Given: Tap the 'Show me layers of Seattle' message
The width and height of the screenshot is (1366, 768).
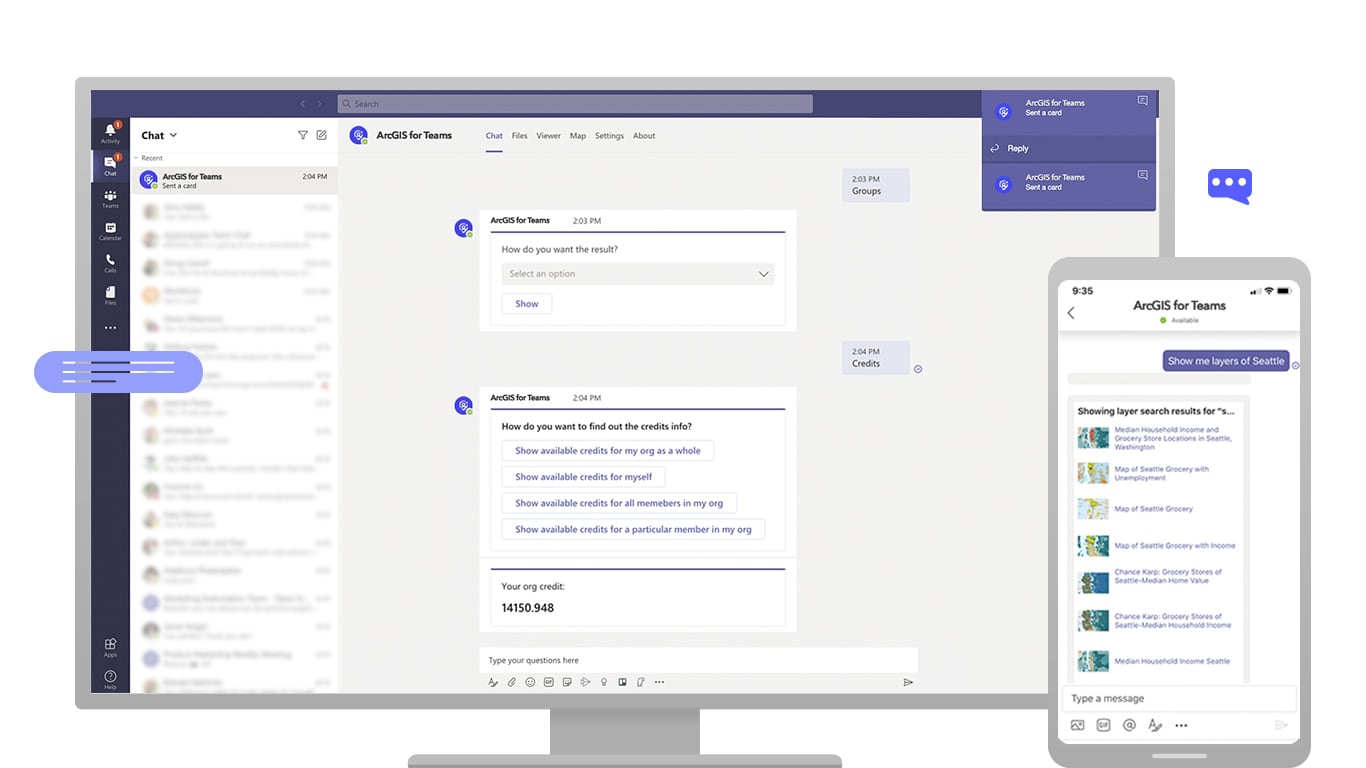Looking at the screenshot, I should pos(1226,361).
